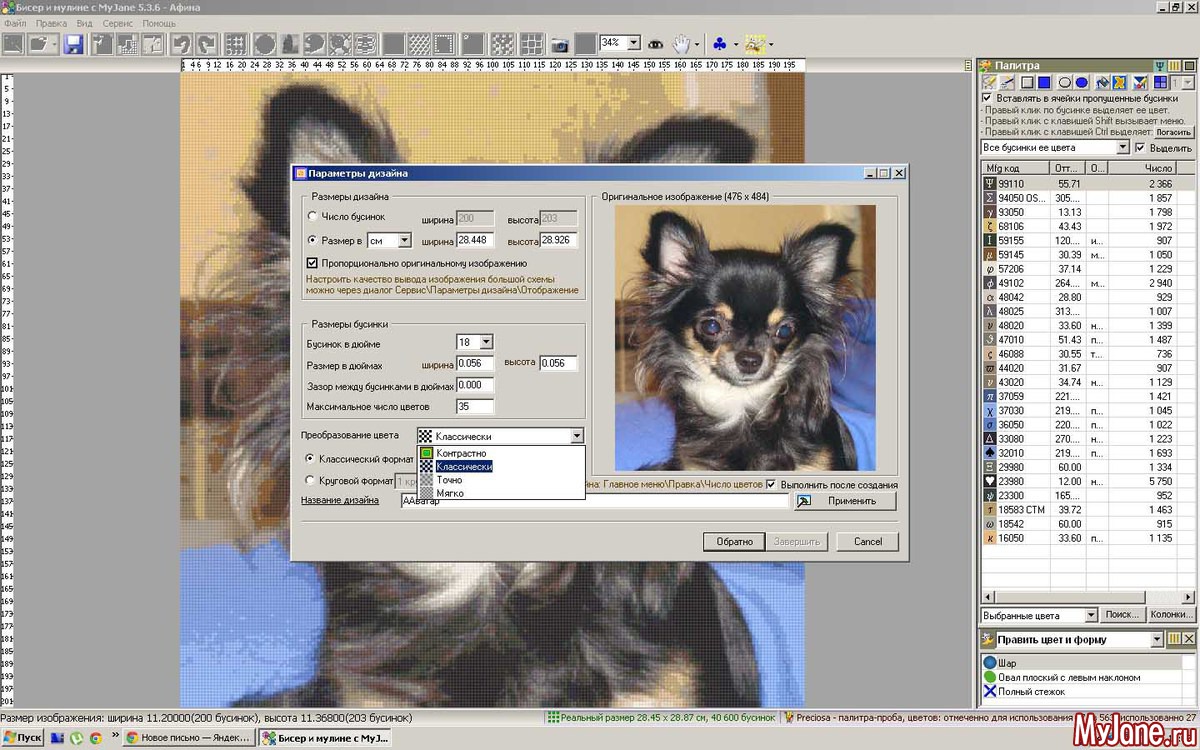Click the 'Обратно' button
1200x750 pixels.
pyautogui.click(x=733, y=541)
